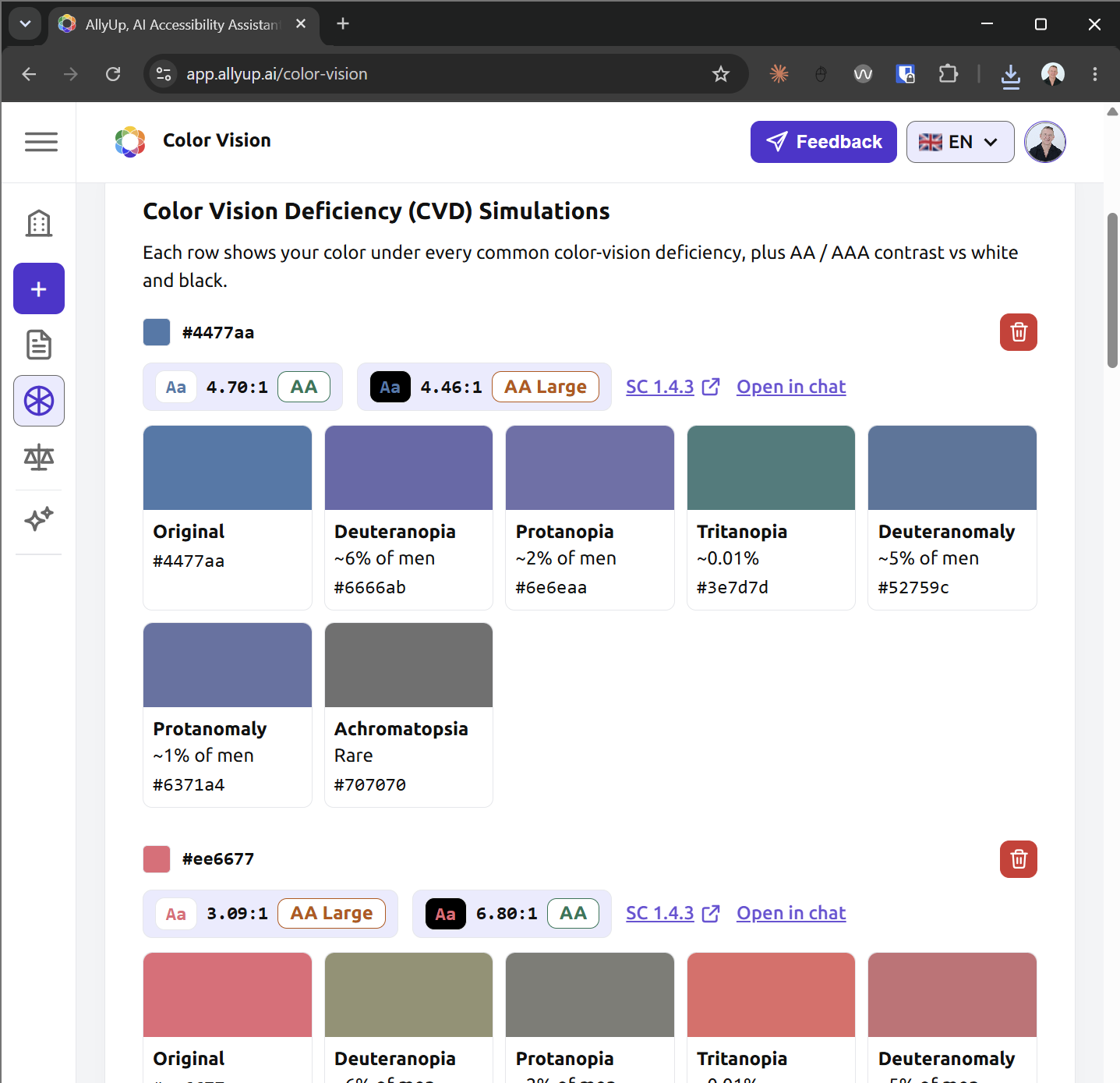This screenshot has width=1120, height=1083.
Task: Open browser downloads icon
Action: [1011, 75]
